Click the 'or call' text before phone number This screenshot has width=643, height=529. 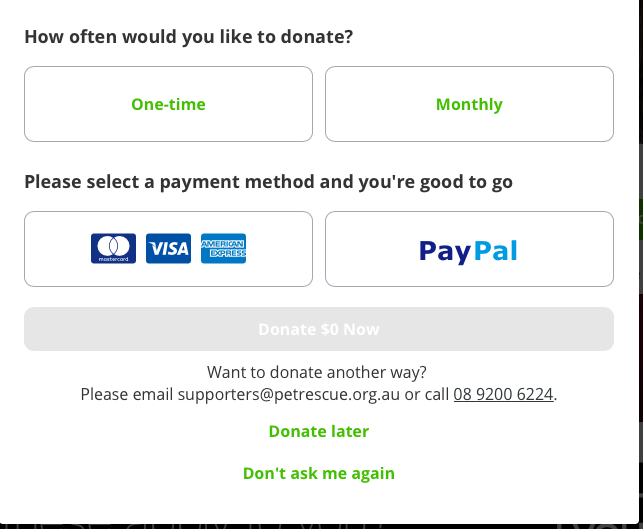[x=427, y=394]
